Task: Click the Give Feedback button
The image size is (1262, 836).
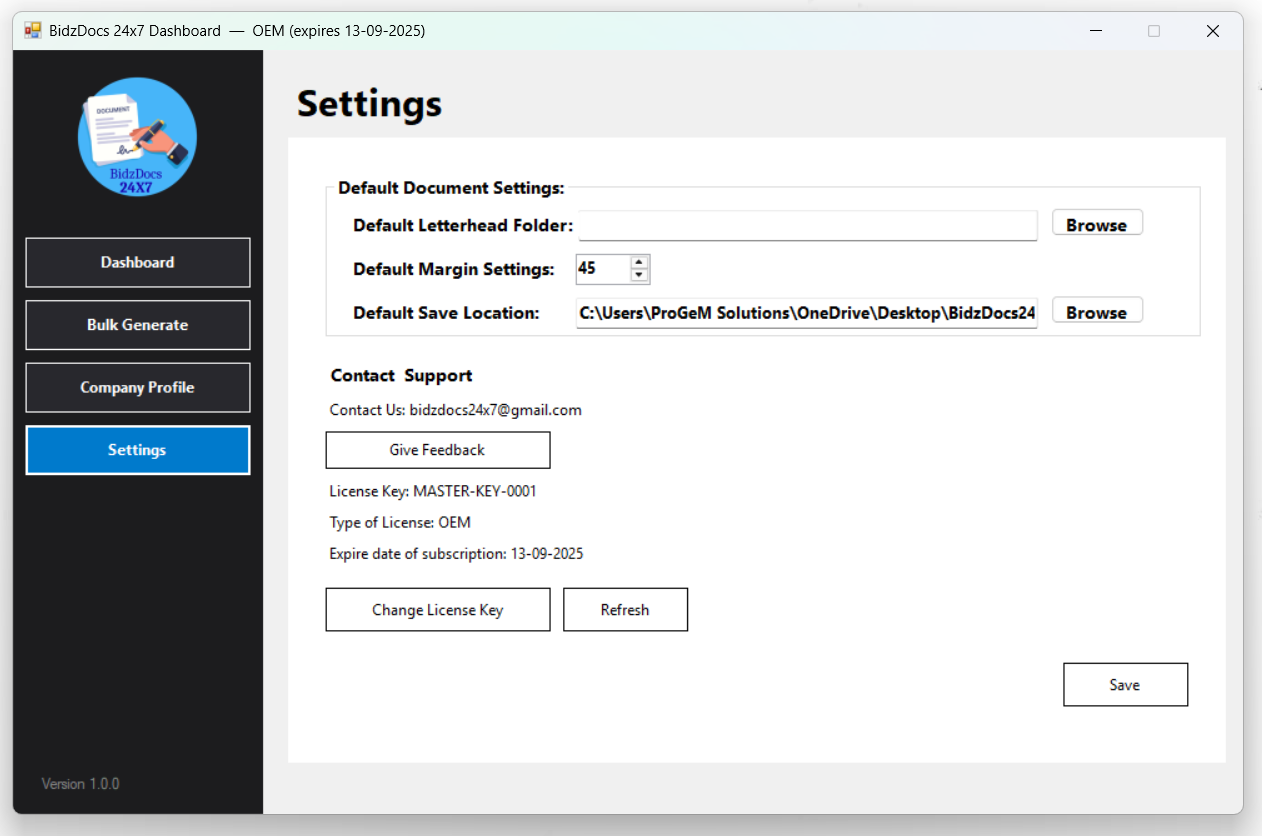Action: click(437, 450)
